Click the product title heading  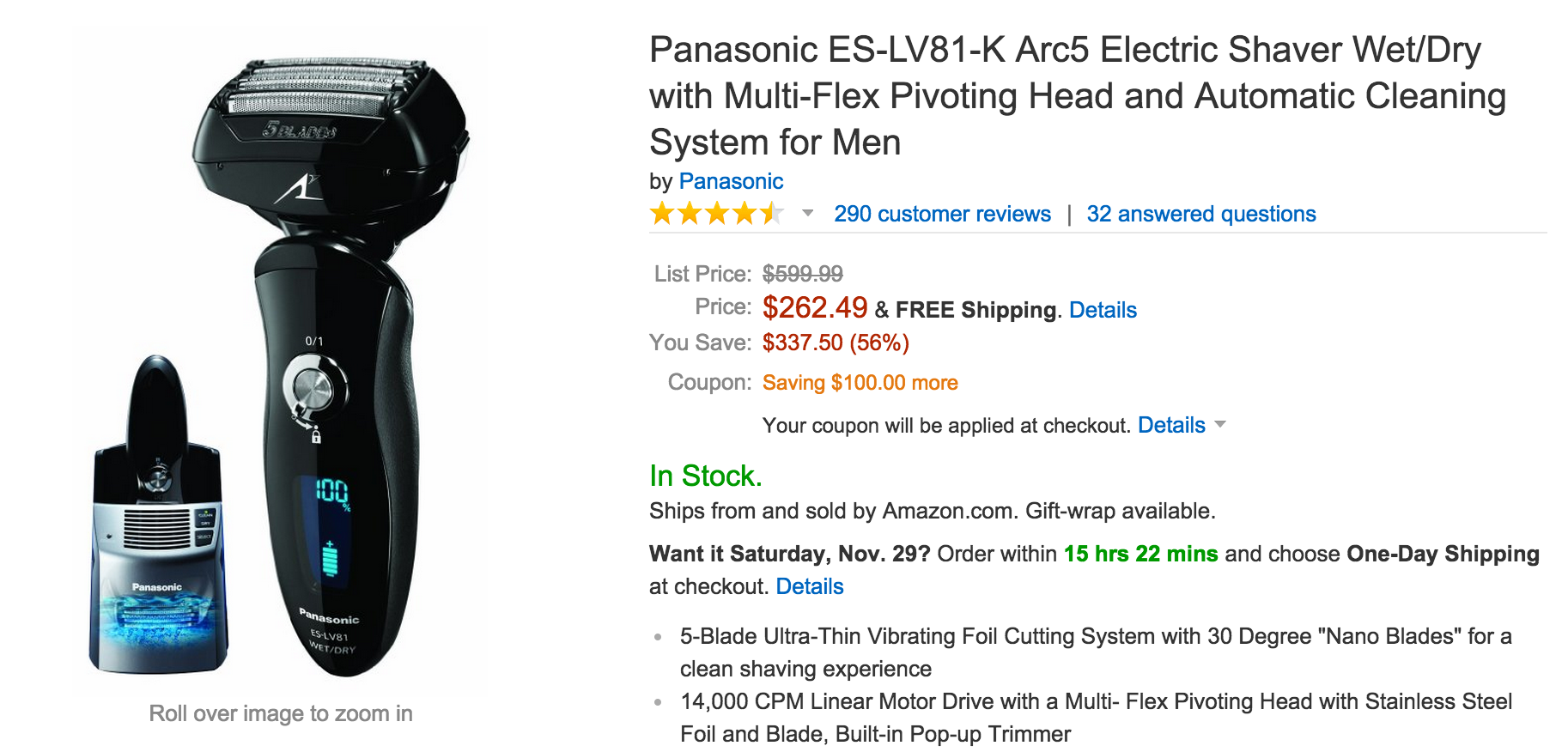[1077, 96]
